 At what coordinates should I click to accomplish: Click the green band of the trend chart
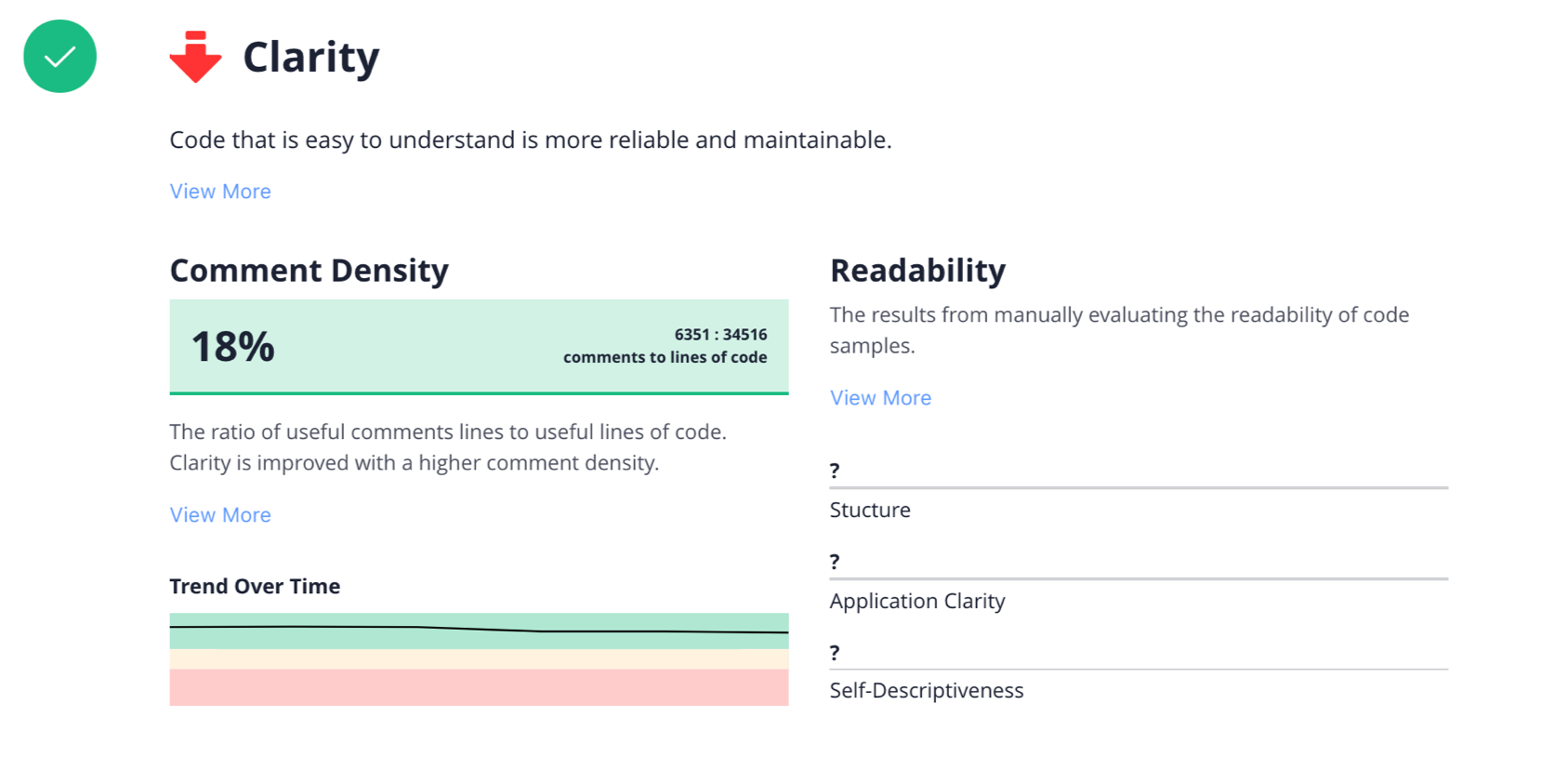coord(479,641)
